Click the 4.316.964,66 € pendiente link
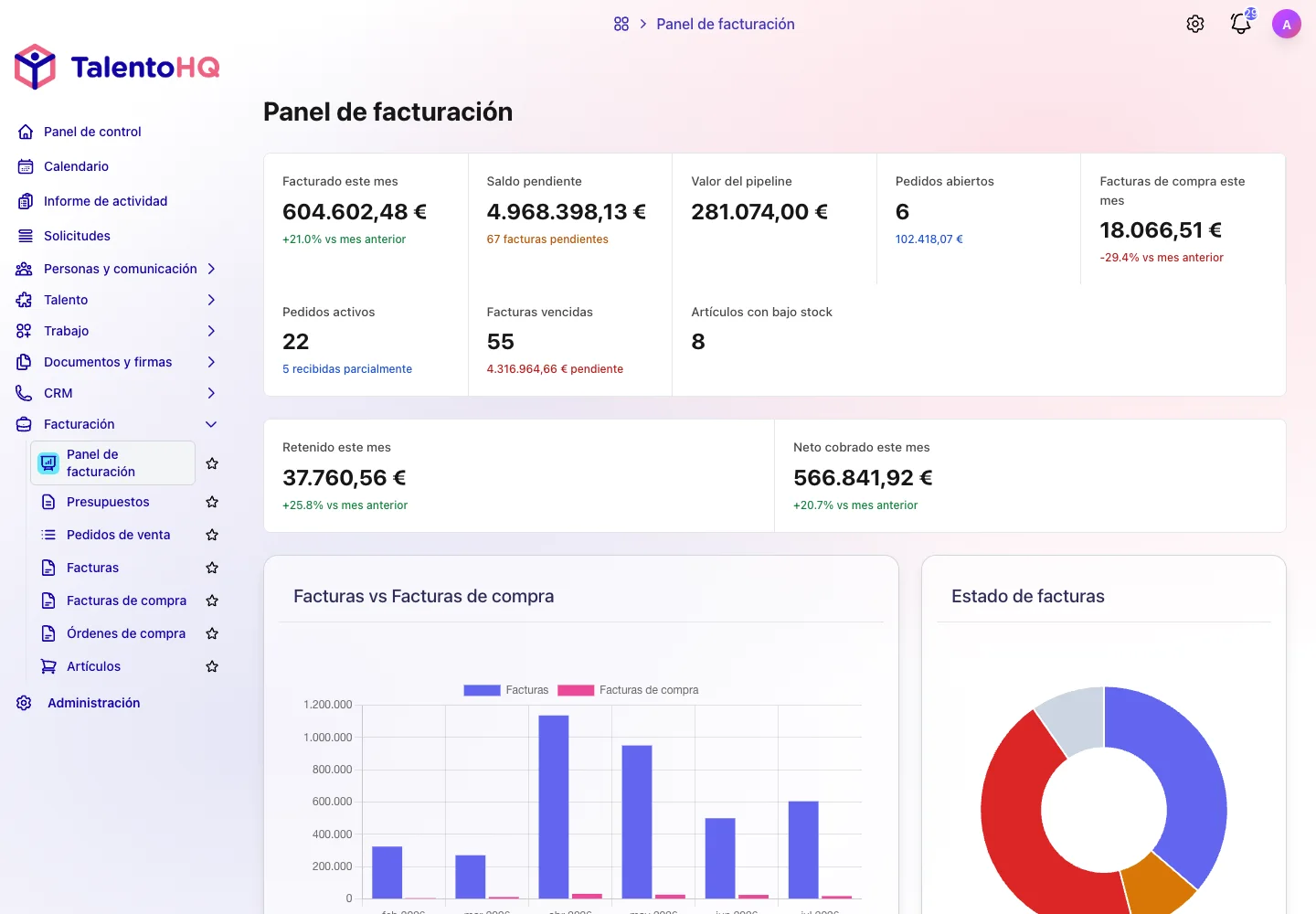 click(x=555, y=369)
